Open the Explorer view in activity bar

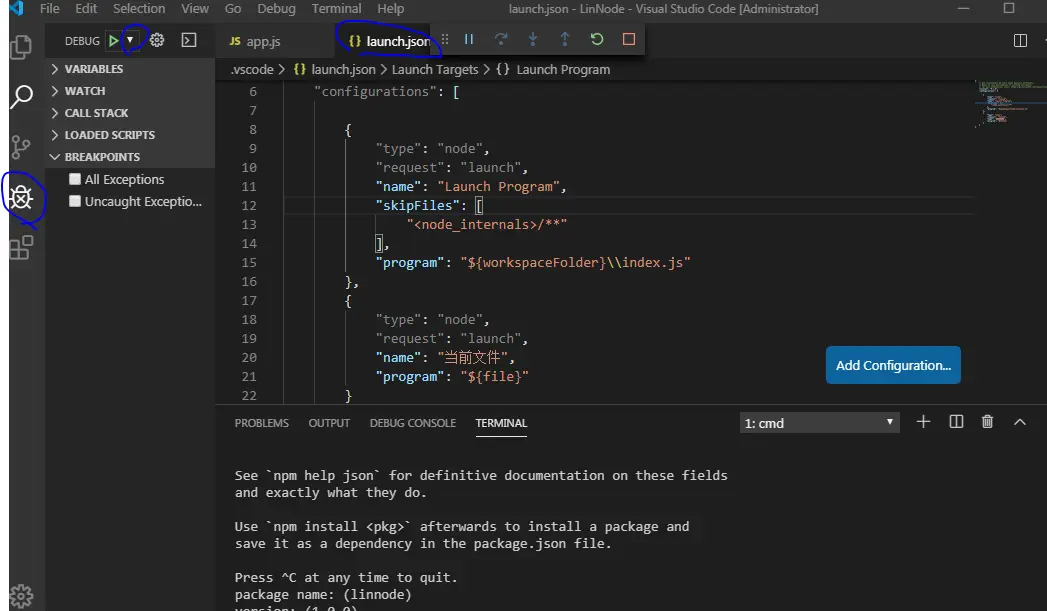point(21,46)
